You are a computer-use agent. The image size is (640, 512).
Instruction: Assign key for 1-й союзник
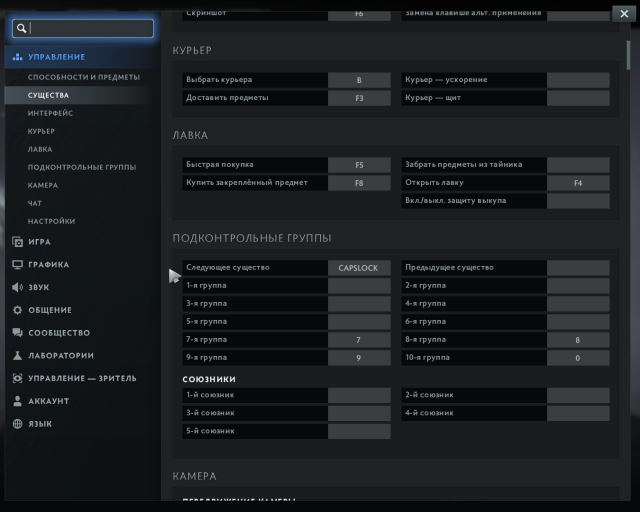click(359, 395)
